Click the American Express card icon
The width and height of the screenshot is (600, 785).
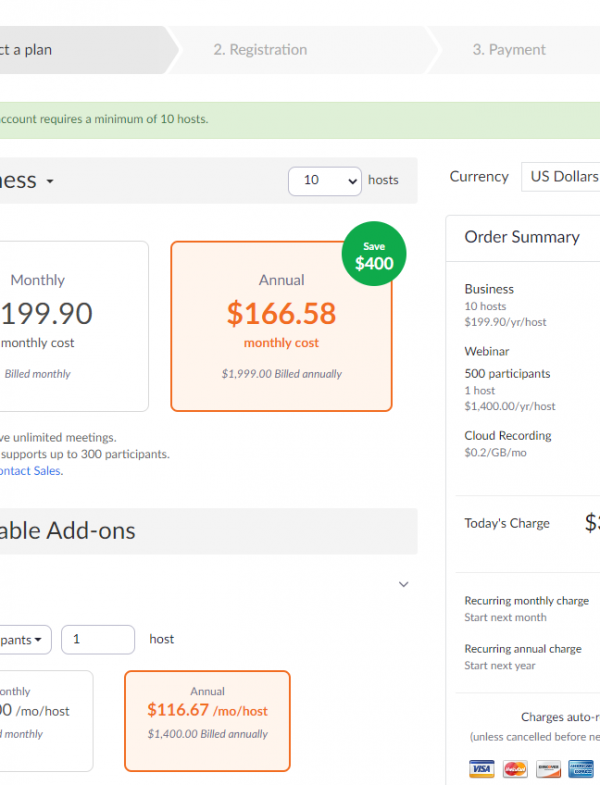[581, 768]
